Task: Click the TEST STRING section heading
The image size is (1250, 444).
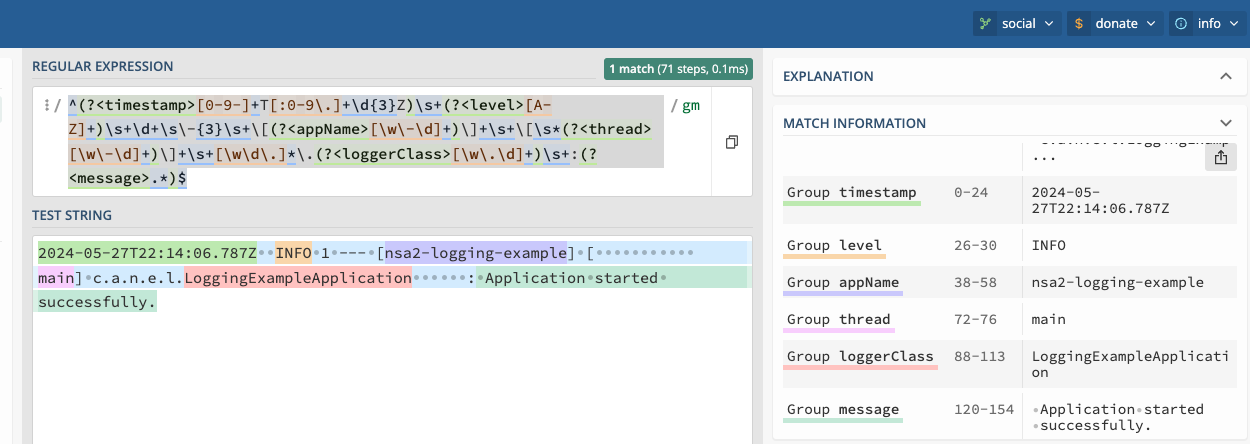Action: pos(72,215)
